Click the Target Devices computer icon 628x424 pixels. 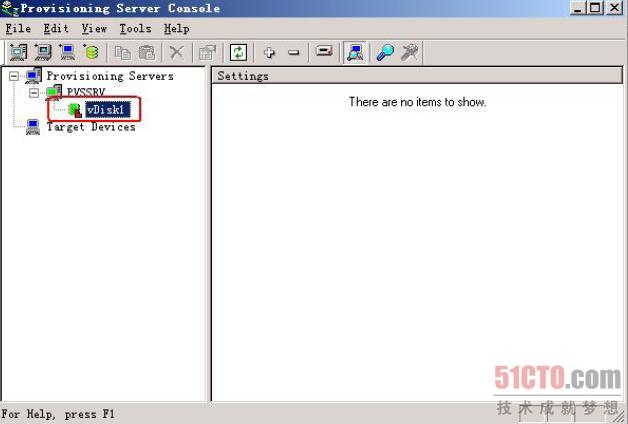[33, 127]
